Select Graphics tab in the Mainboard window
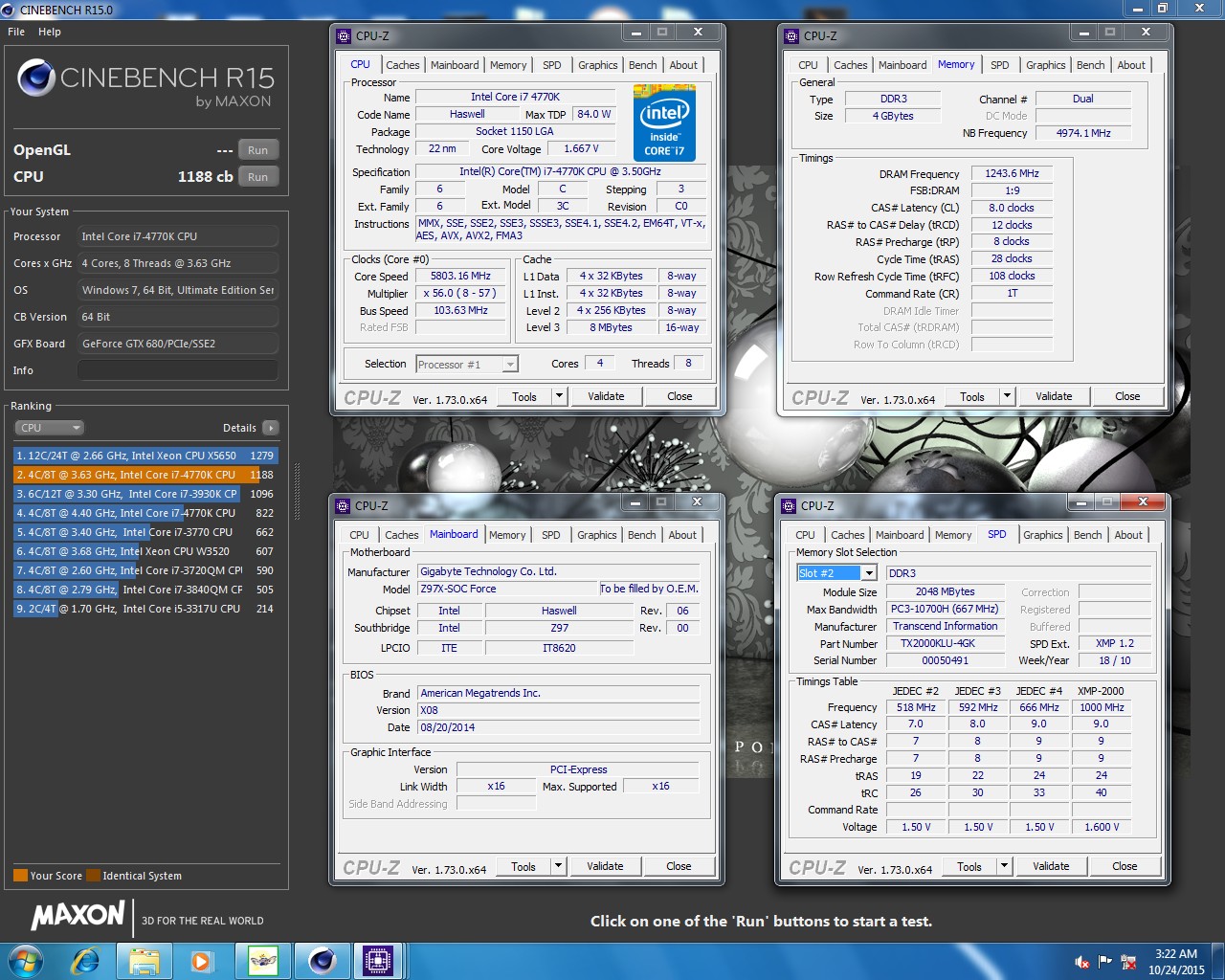The height and width of the screenshot is (980, 1225). tap(597, 535)
